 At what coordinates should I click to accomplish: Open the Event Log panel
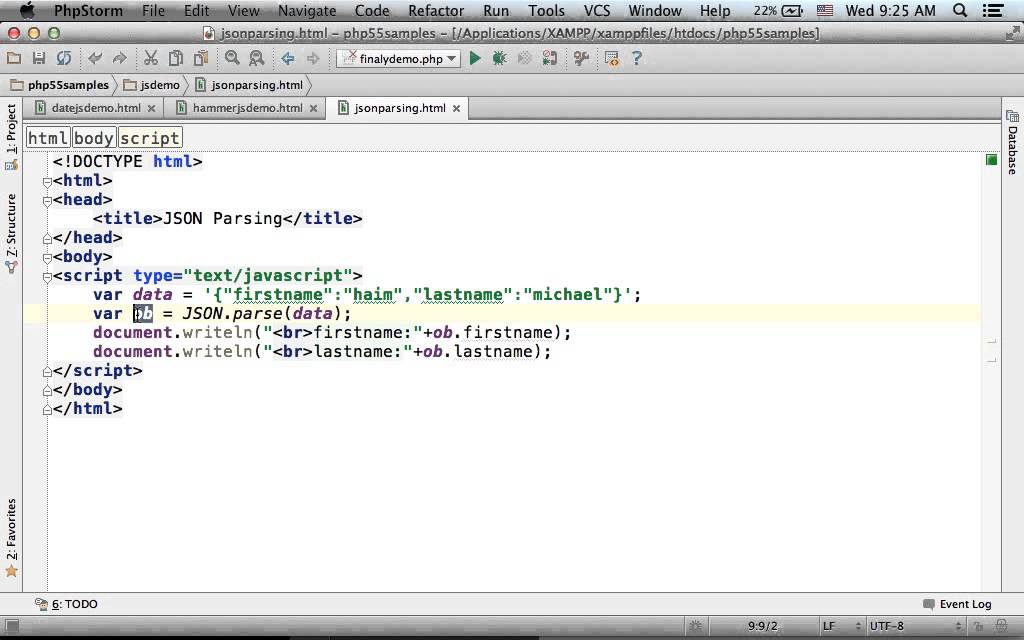point(957,604)
